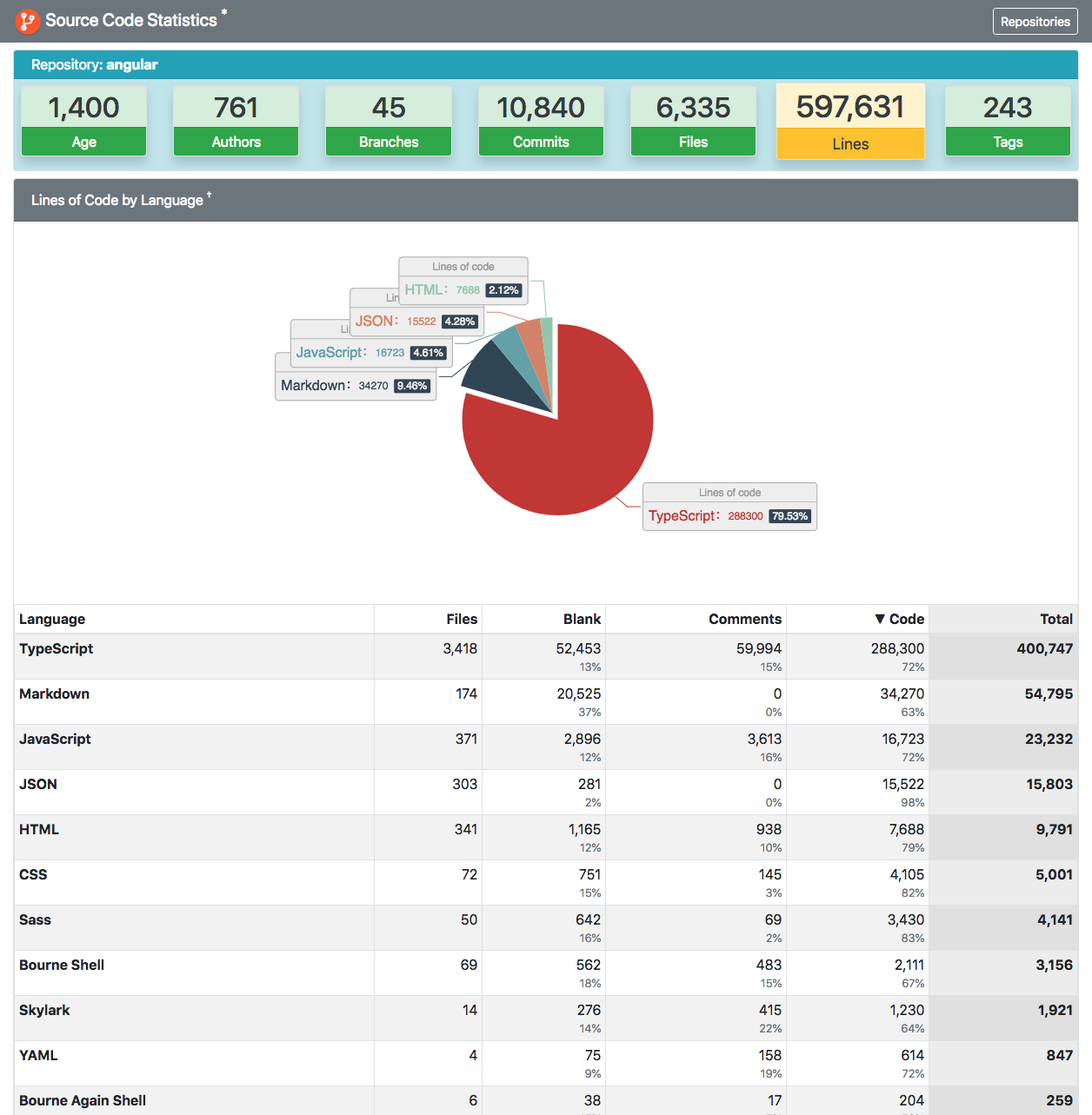Click Markdown blank count 20,525

point(579,694)
